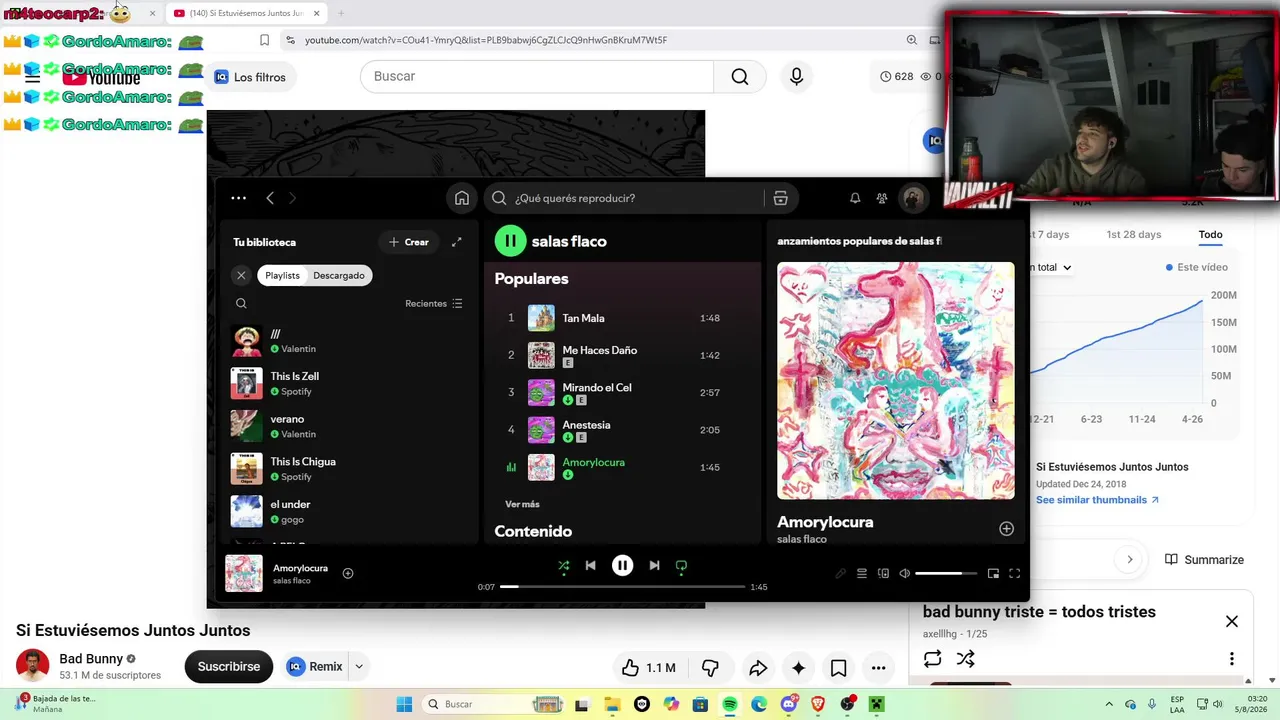Submit YouTube search with magnifier button
Screen dimensions: 1280x720
tap(740, 77)
